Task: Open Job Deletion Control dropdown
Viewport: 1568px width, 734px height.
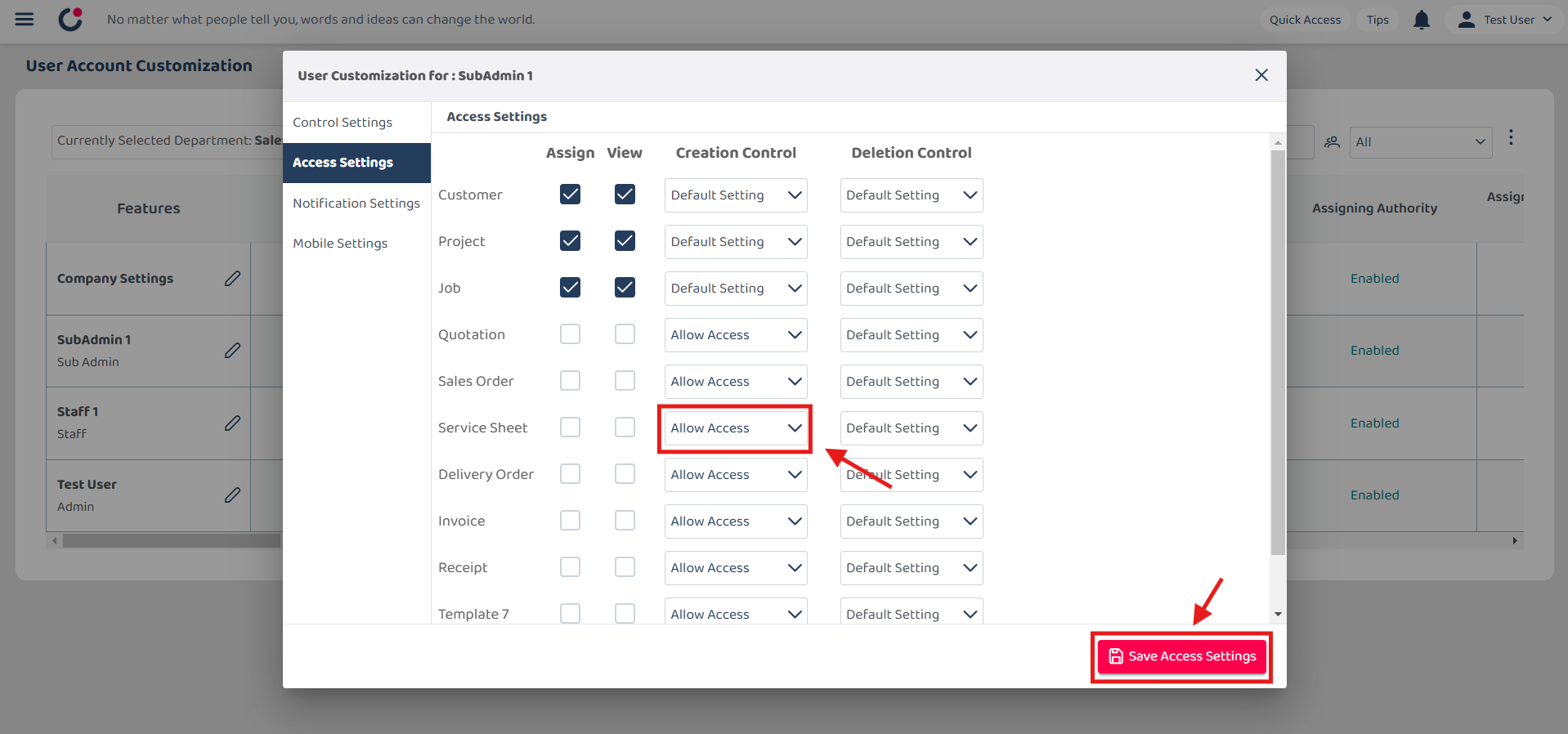Action: pos(912,289)
